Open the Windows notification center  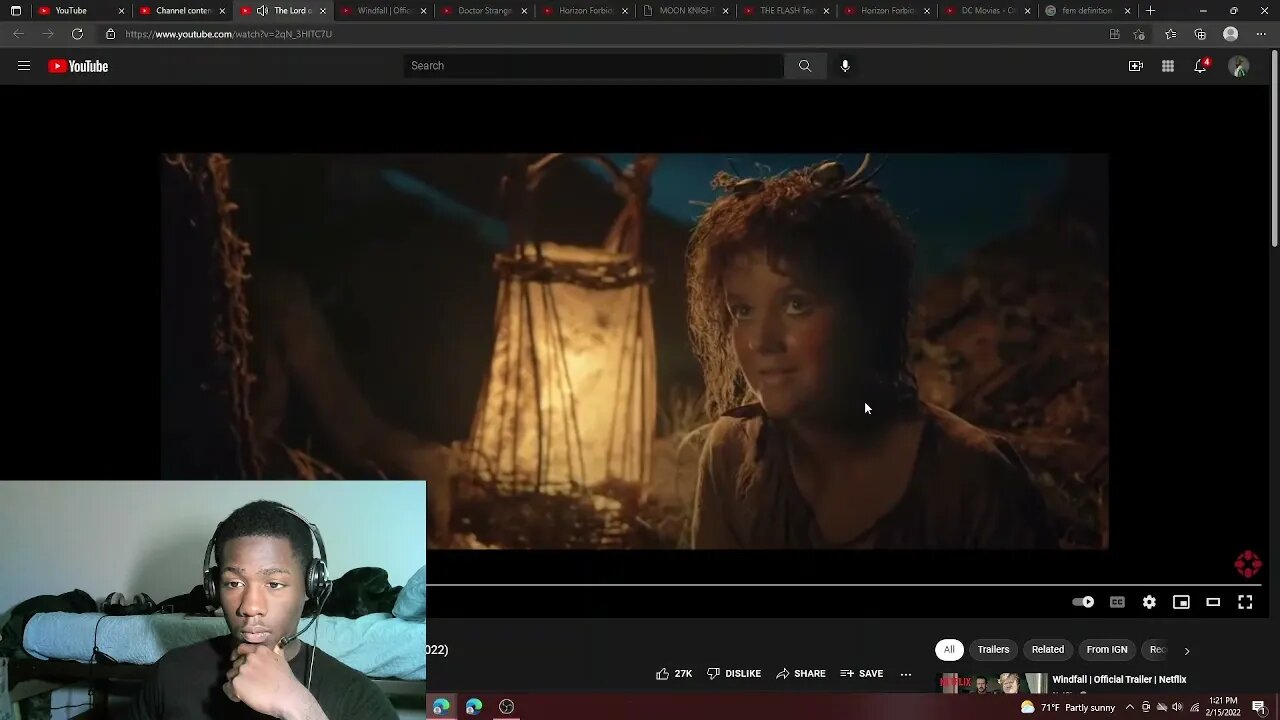(1259, 707)
